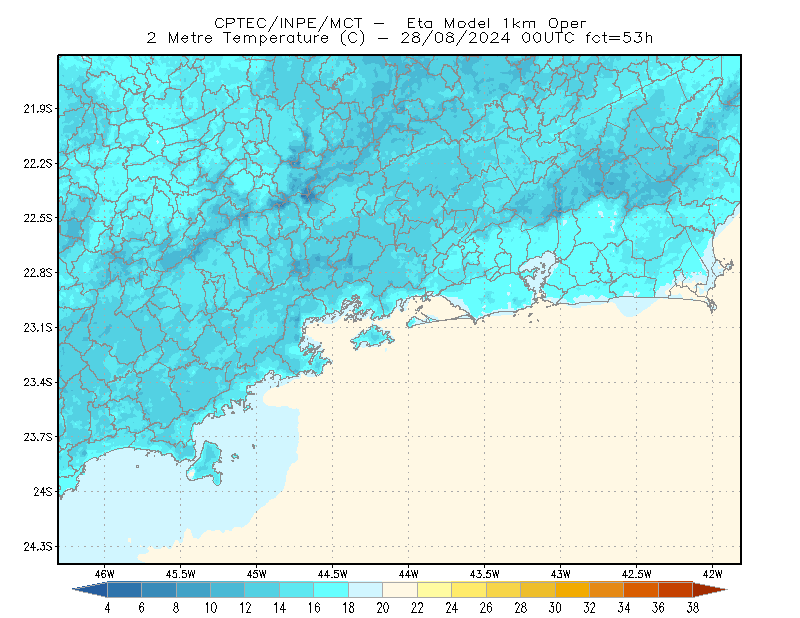Click the '22.2S' latitude label
800x618 pixels.
point(38,163)
